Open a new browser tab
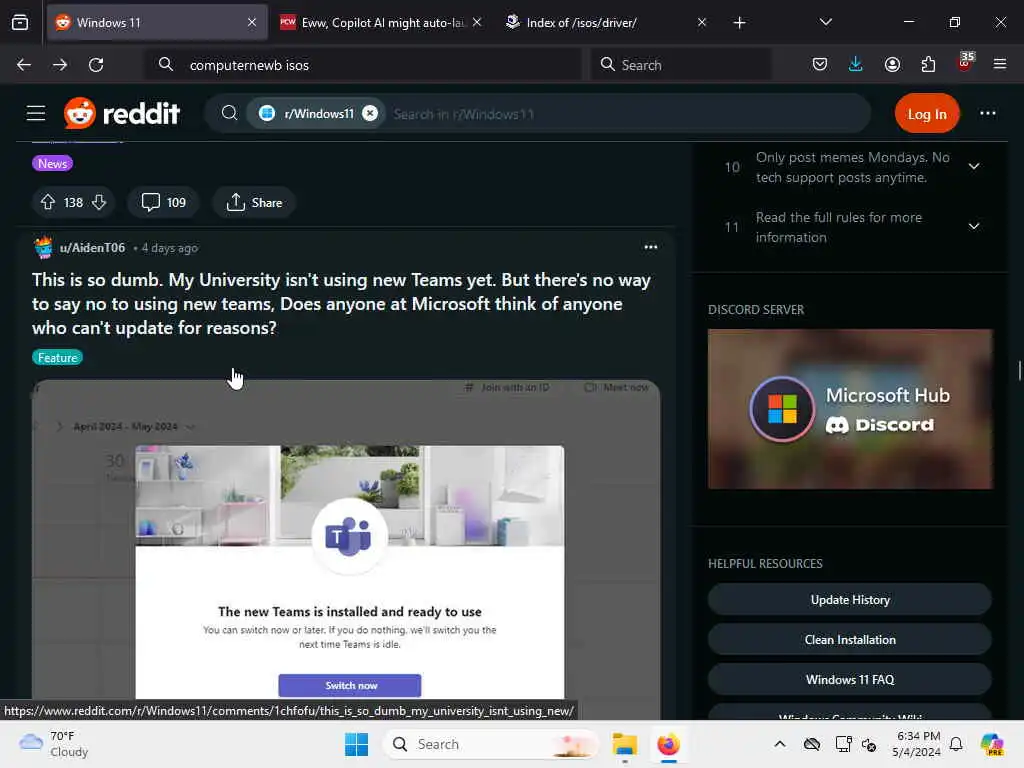 pyautogui.click(x=739, y=23)
